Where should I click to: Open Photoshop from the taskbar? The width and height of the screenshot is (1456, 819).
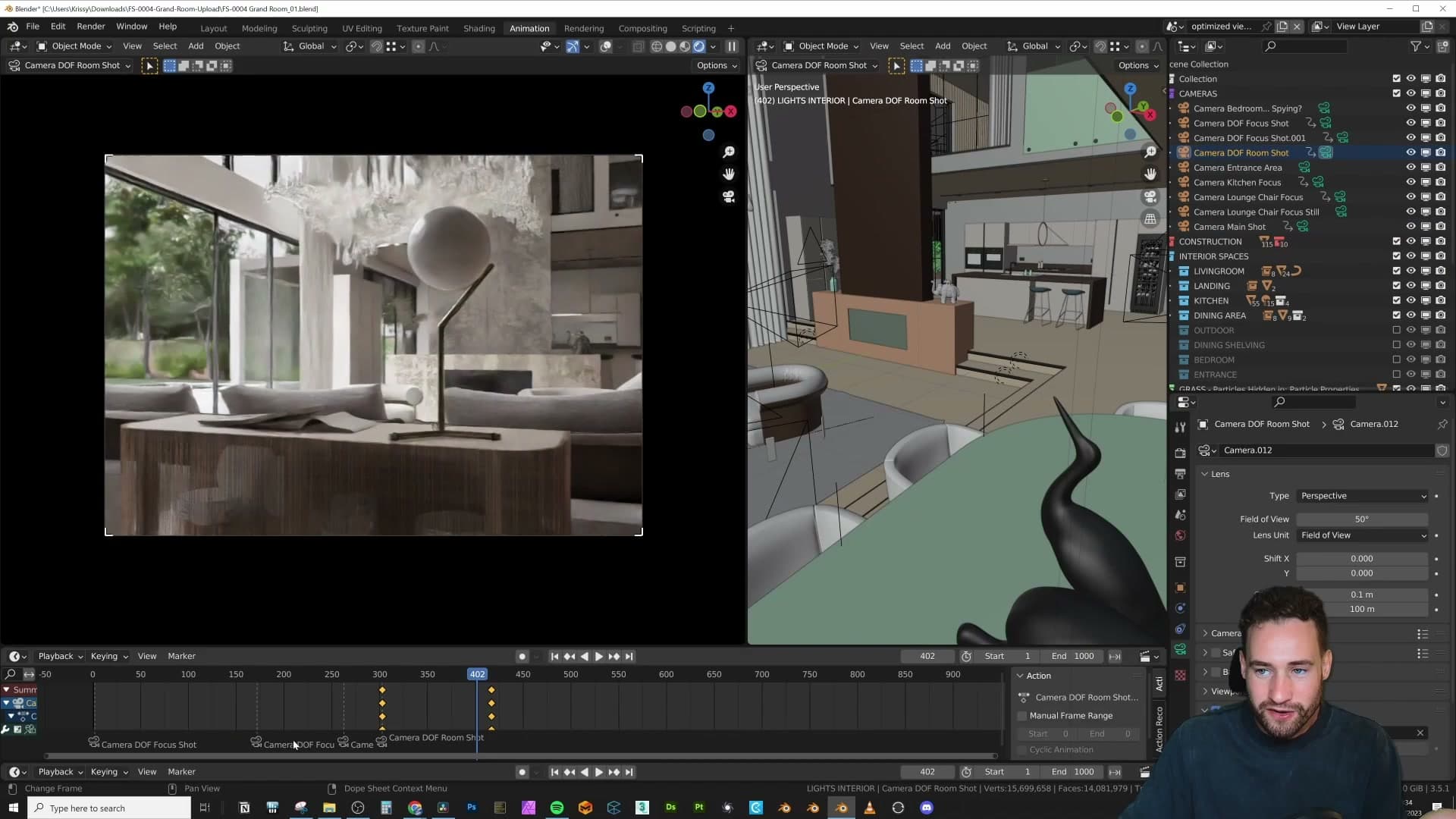[472, 808]
